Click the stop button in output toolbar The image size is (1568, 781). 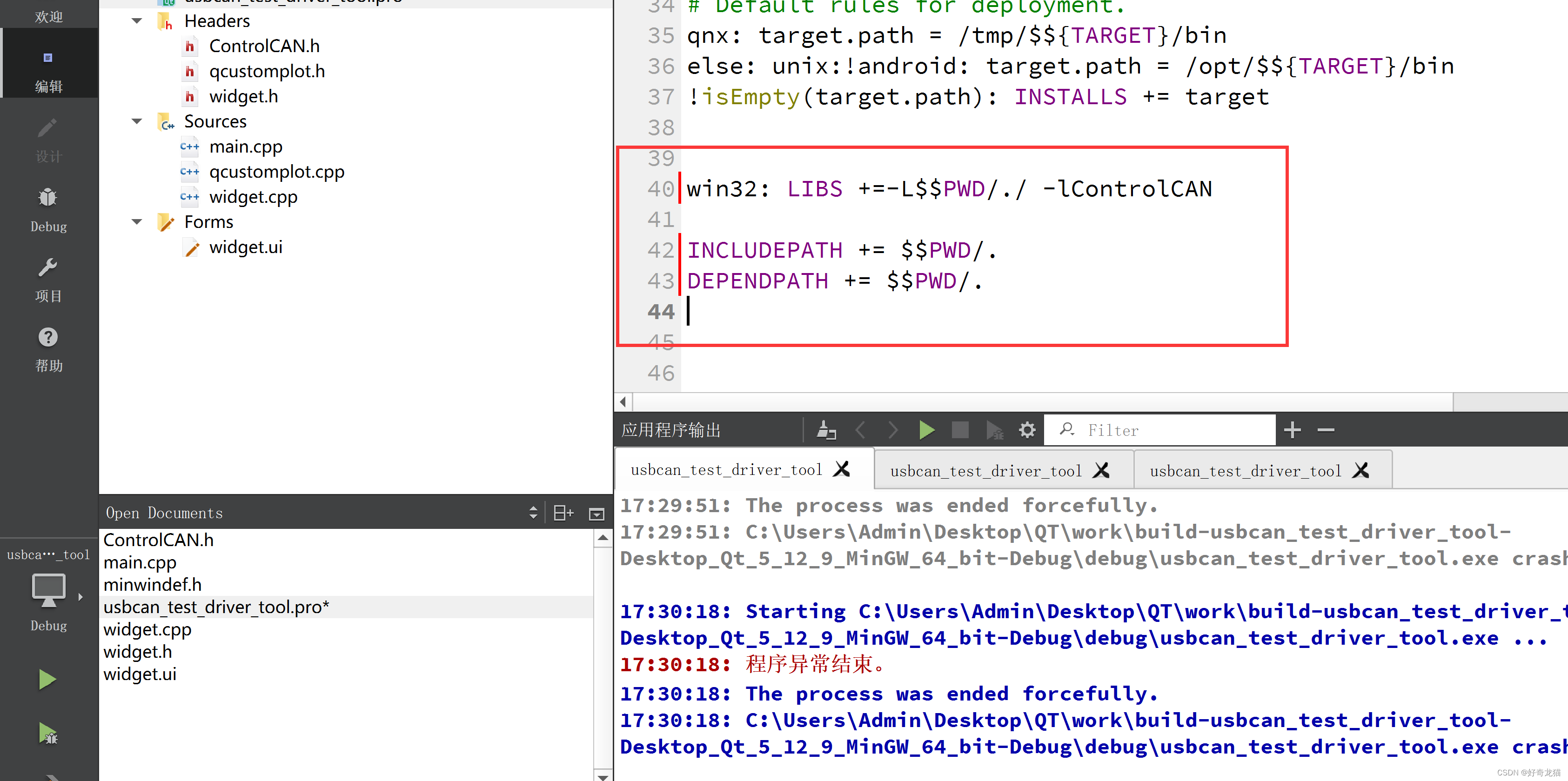960,430
